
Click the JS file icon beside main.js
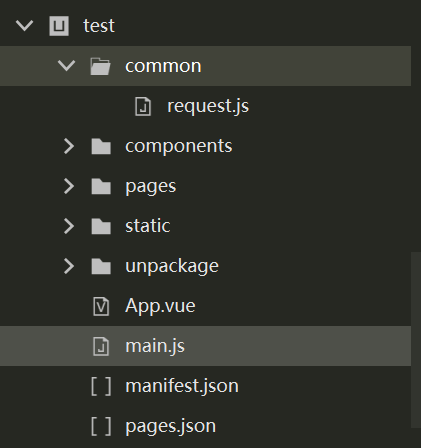[x=101, y=346]
